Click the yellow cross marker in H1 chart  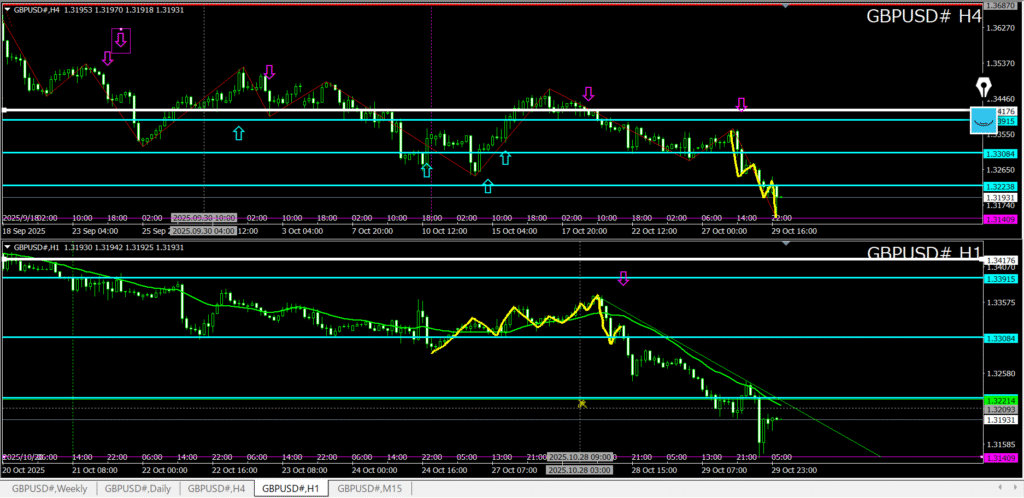pyautogui.click(x=581, y=403)
